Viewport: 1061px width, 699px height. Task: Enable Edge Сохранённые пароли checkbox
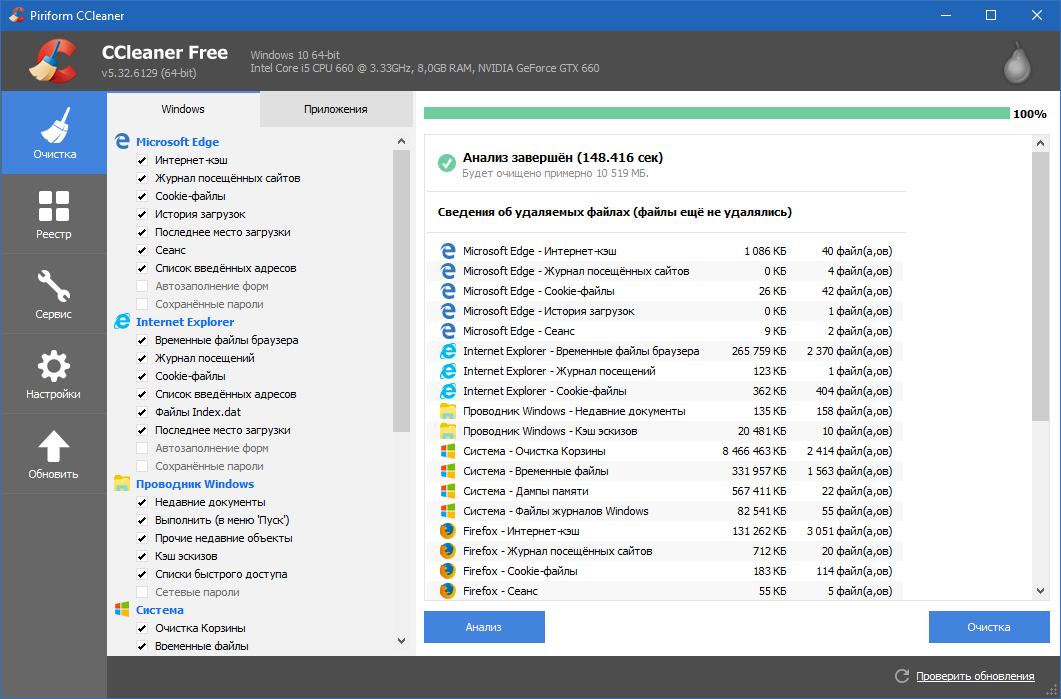(x=142, y=305)
